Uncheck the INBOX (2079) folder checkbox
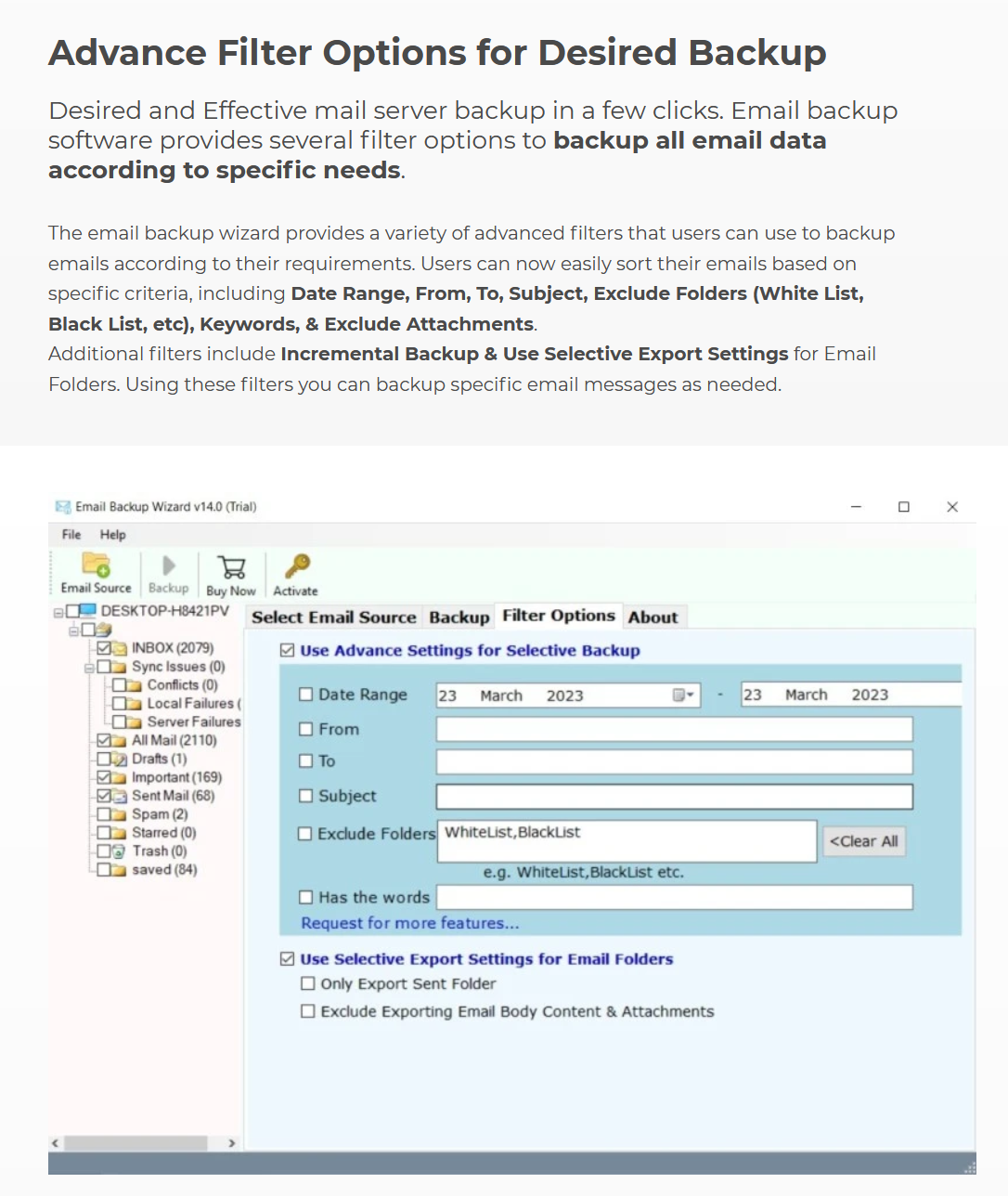 (104, 648)
